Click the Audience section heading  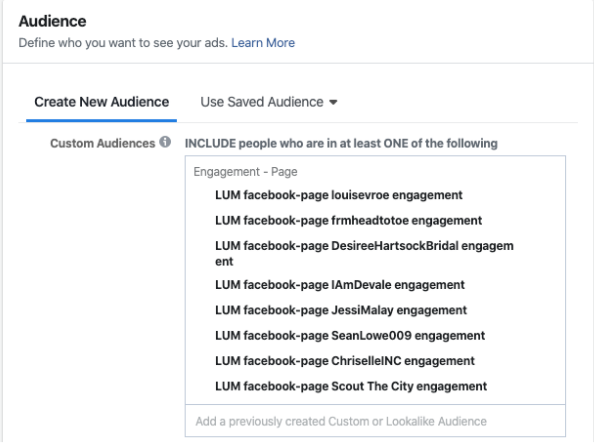(x=53, y=21)
